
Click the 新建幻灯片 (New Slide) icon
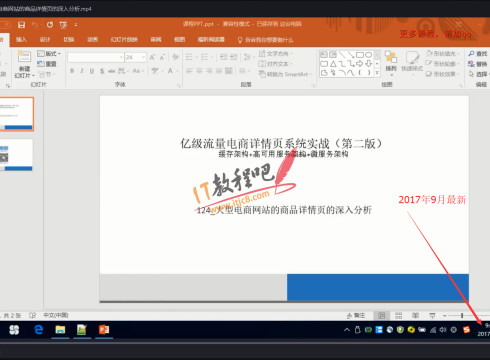24,57
